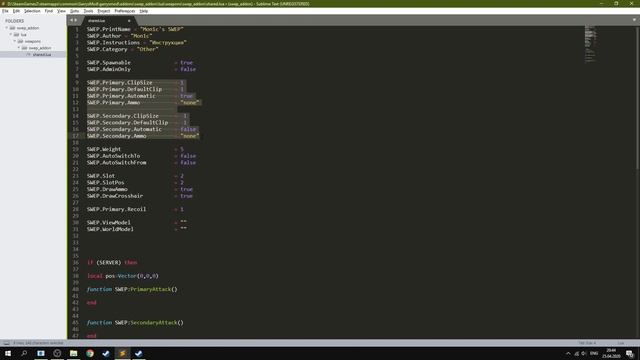Open the Goto menu

(74, 11)
